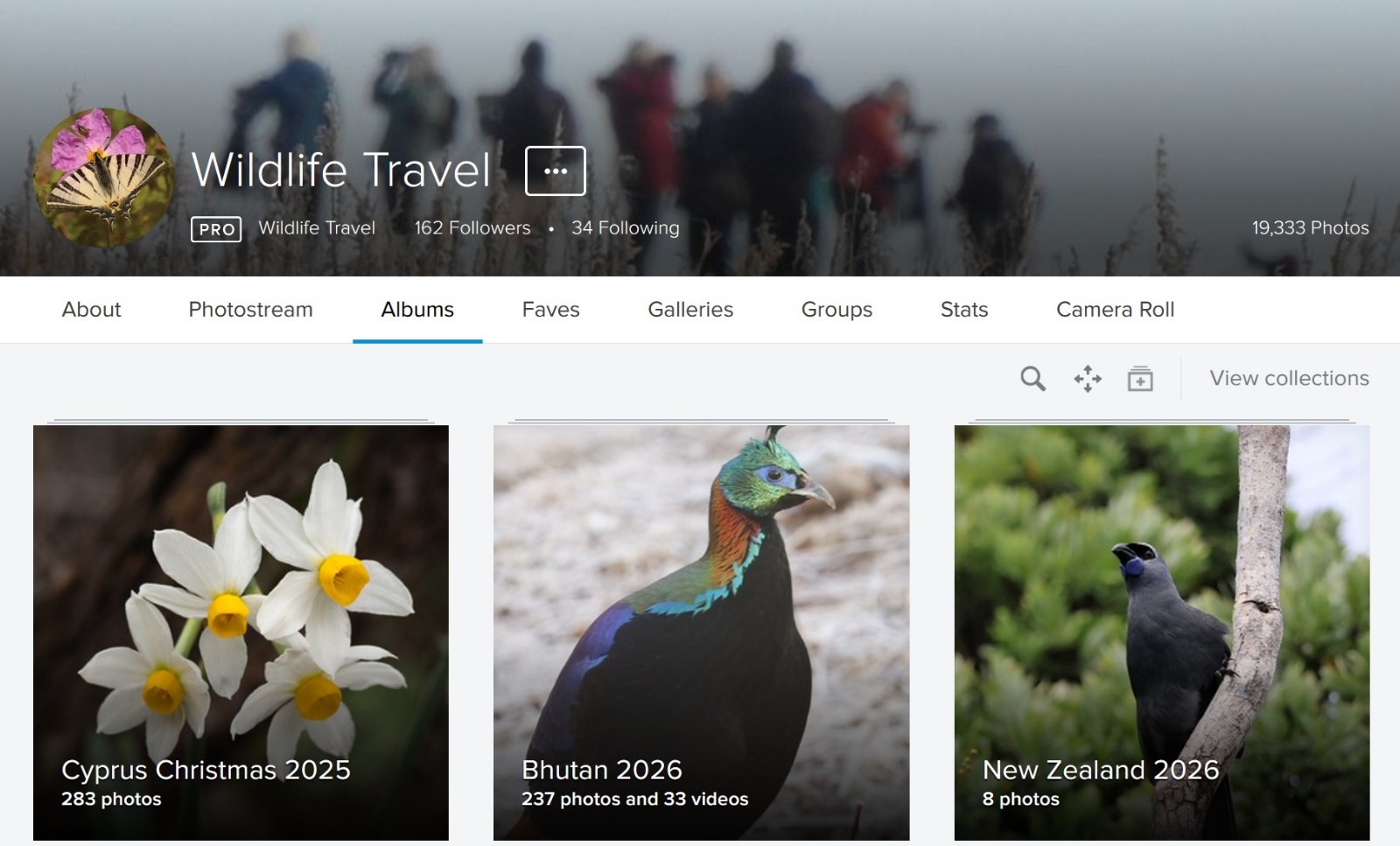Image resolution: width=1400 pixels, height=846 pixels.
Task: Open the Camera Roll tab
Action: tap(1115, 310)
